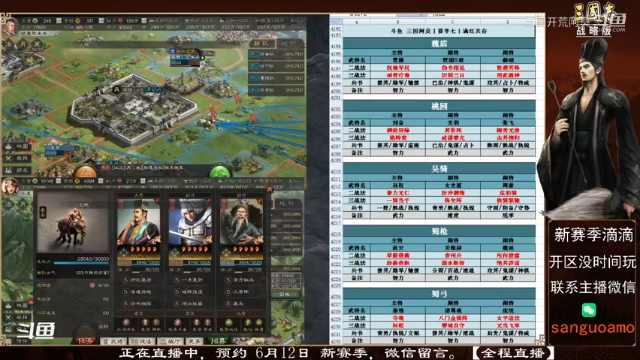The image size is (640, 360).
Task: Click the green jade icon in lower game bar
Action: click(36, 180)
